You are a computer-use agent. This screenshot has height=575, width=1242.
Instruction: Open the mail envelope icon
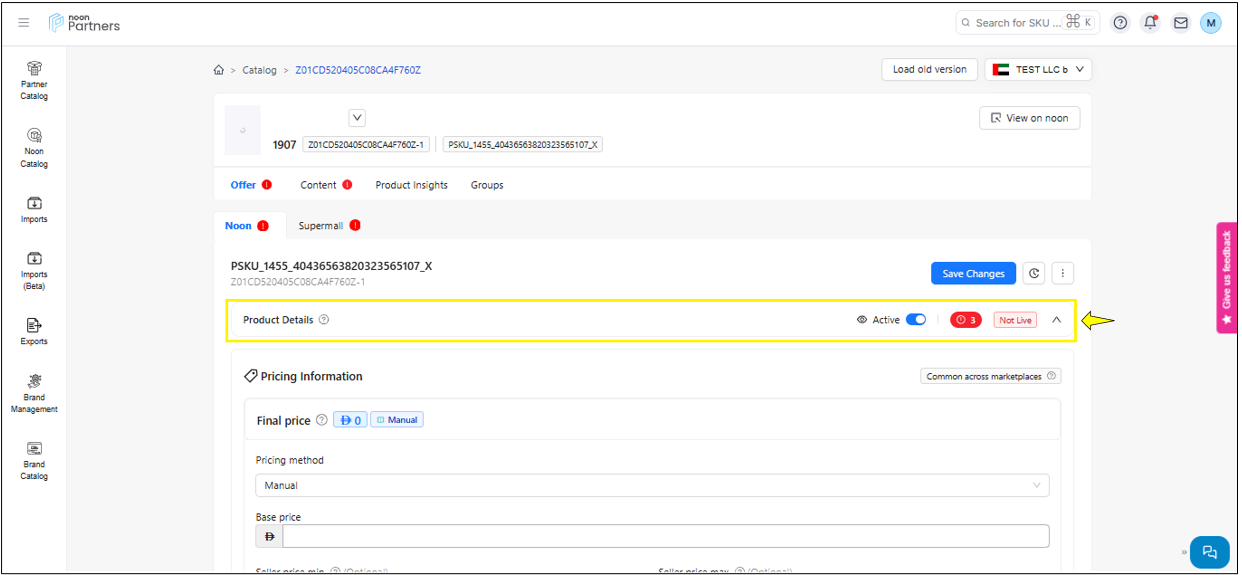[1180, 23]
